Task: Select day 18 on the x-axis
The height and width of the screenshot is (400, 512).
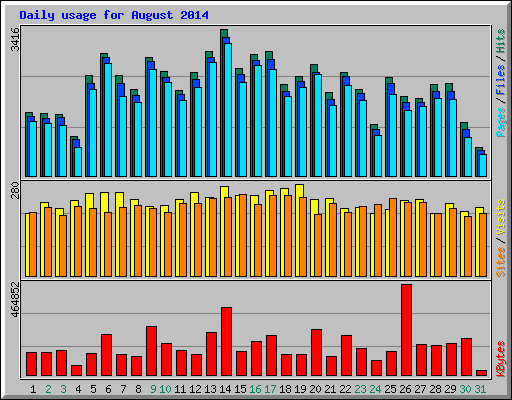Action: pyautogui.click(x=285, y=389)
